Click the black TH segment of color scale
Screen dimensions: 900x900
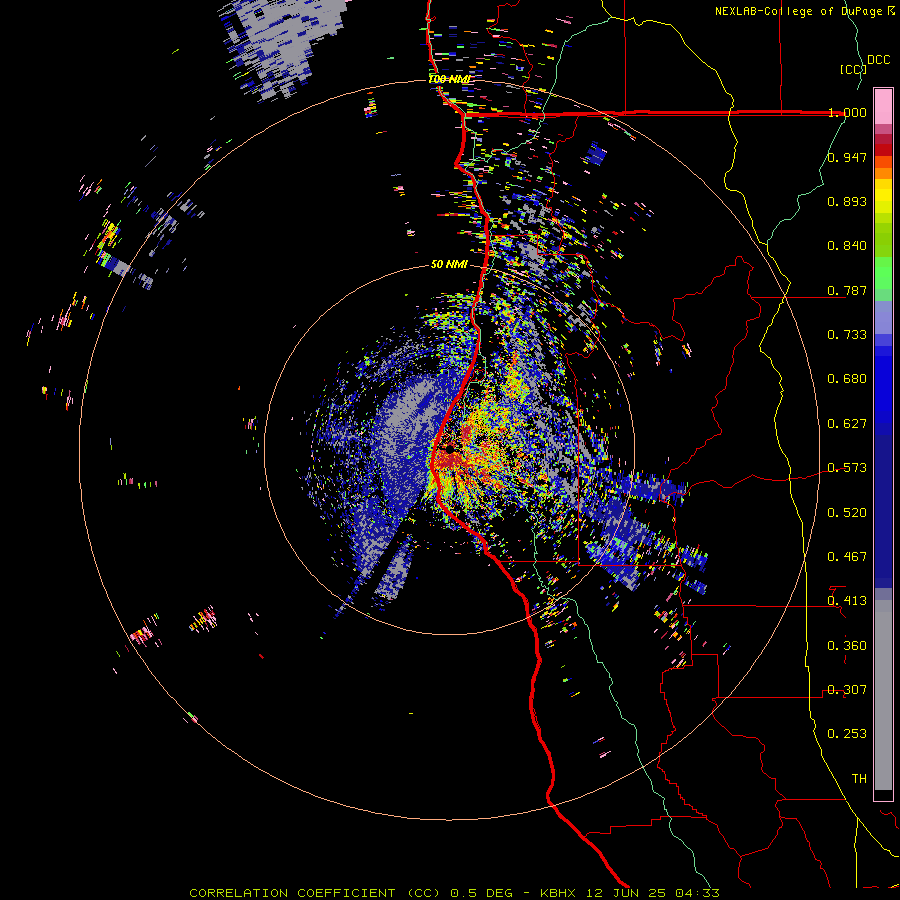tap(883, 794)
